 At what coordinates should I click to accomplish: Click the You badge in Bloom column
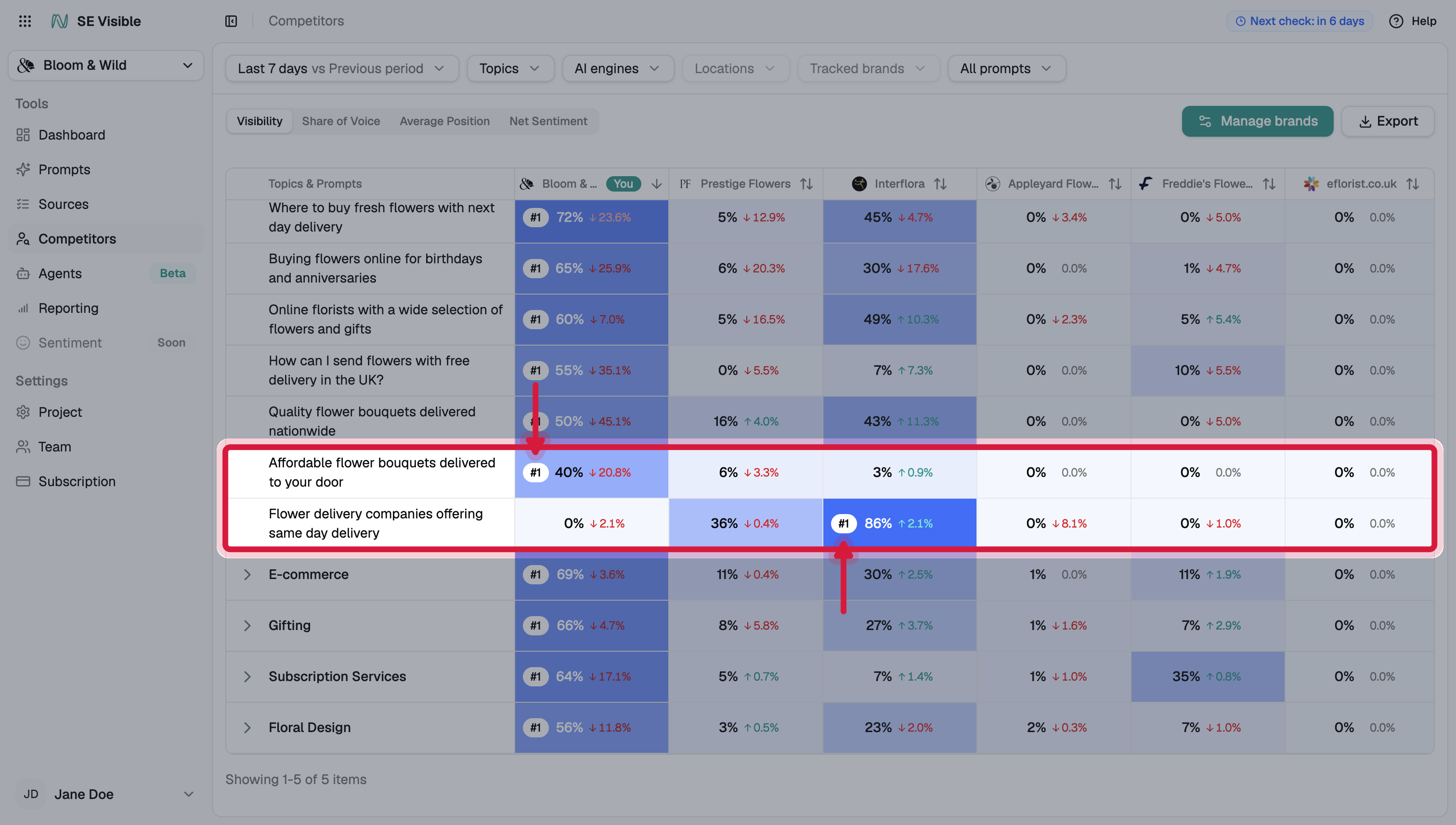623,183
